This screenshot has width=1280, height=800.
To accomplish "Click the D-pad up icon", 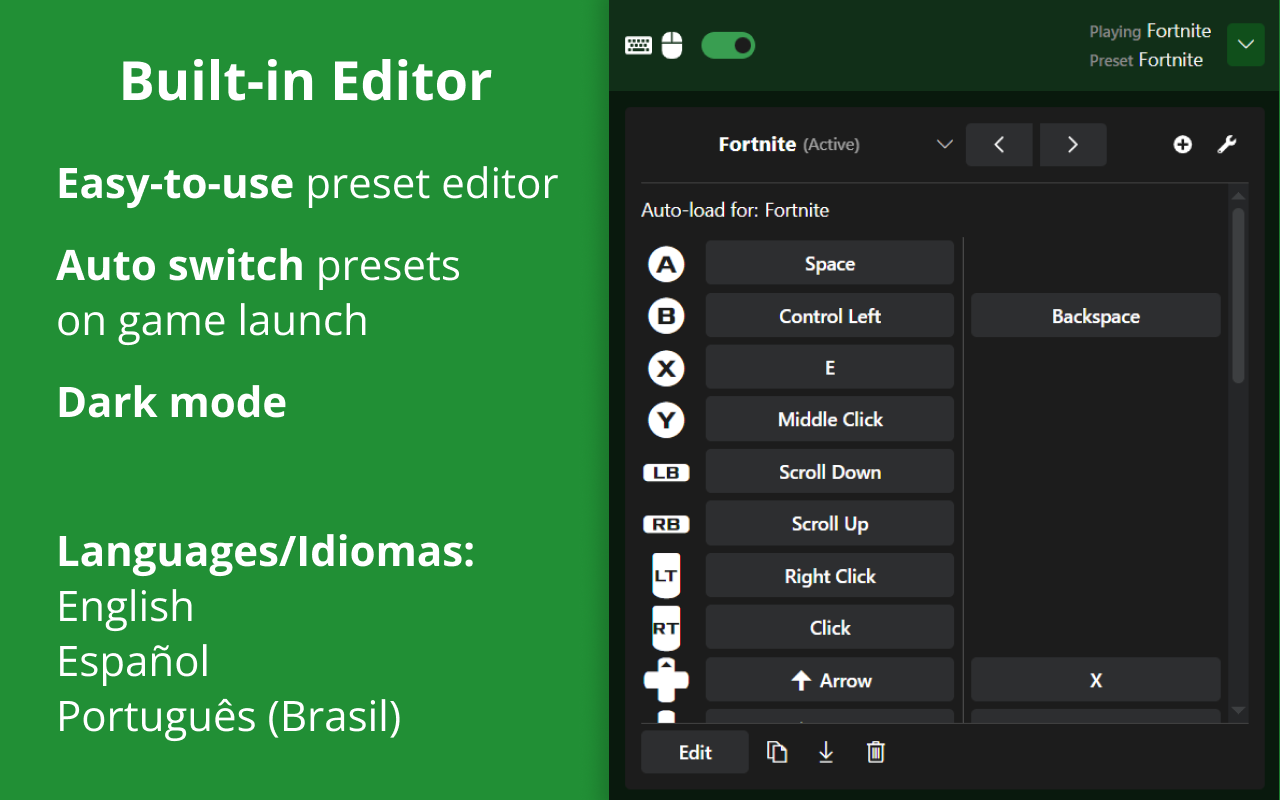I will point(666,680).
